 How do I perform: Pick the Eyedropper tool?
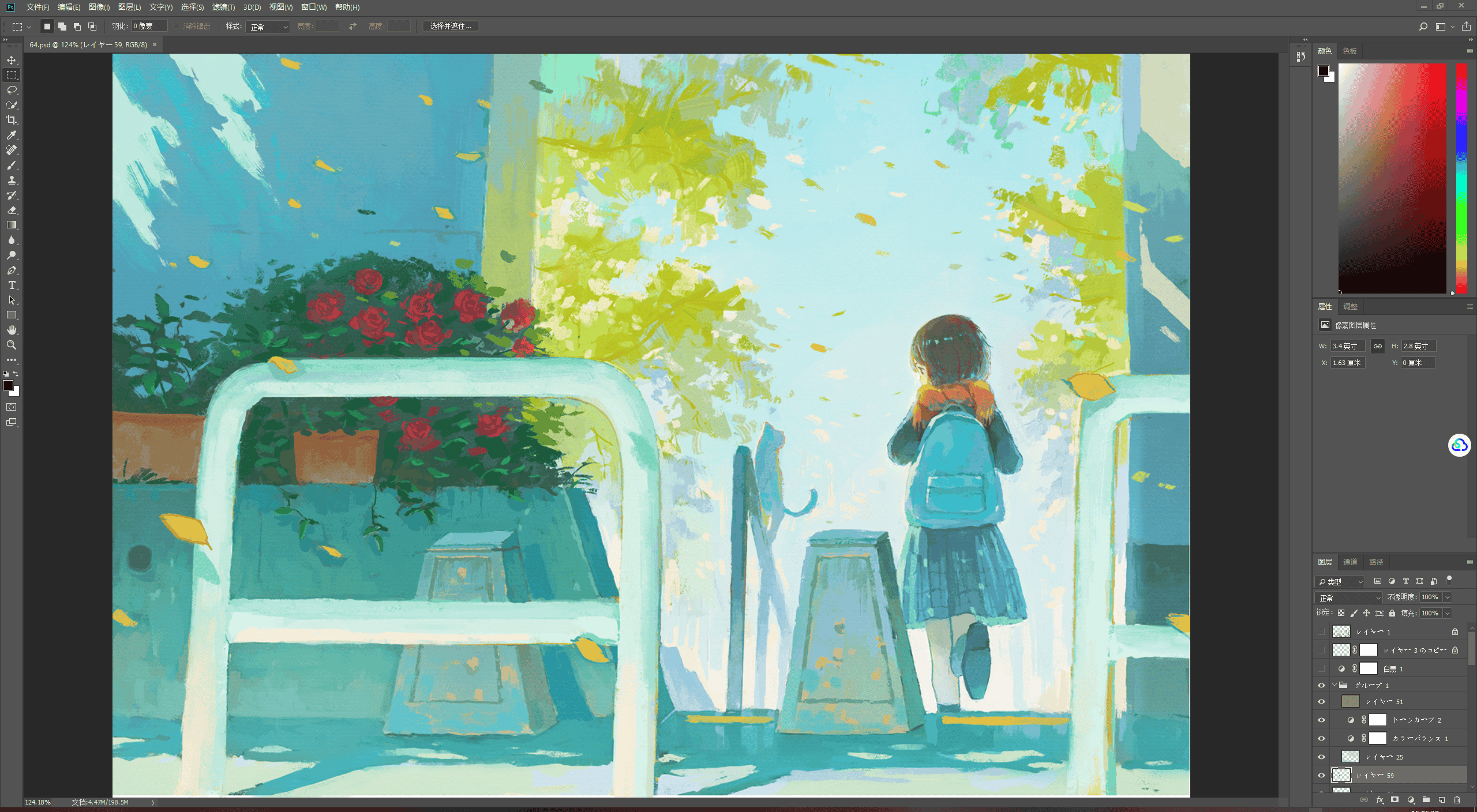12,135
